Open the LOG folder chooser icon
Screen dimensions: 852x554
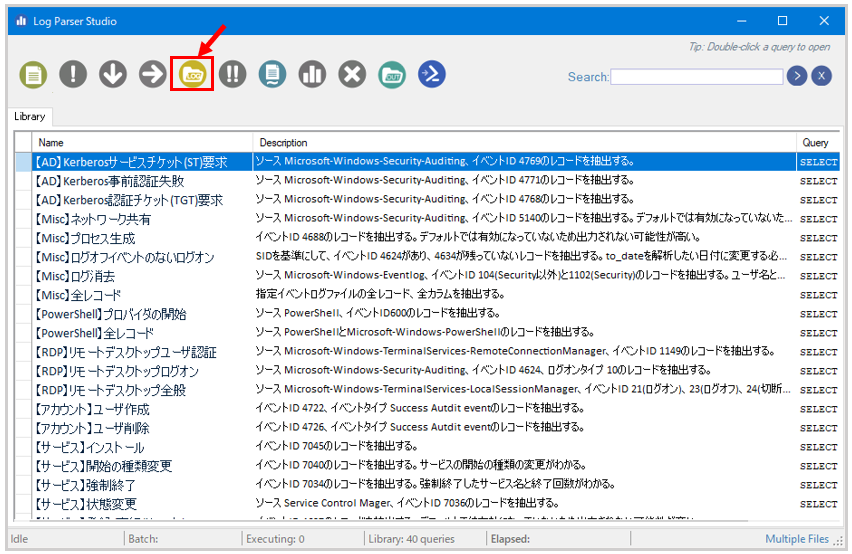click(x=192, y=74)
